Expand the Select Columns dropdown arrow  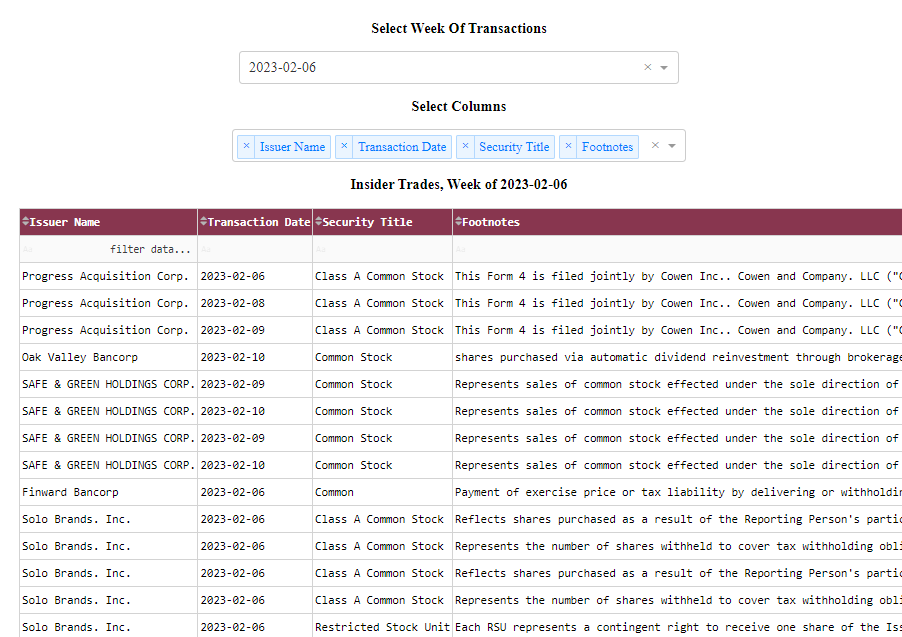coord(672,146)
